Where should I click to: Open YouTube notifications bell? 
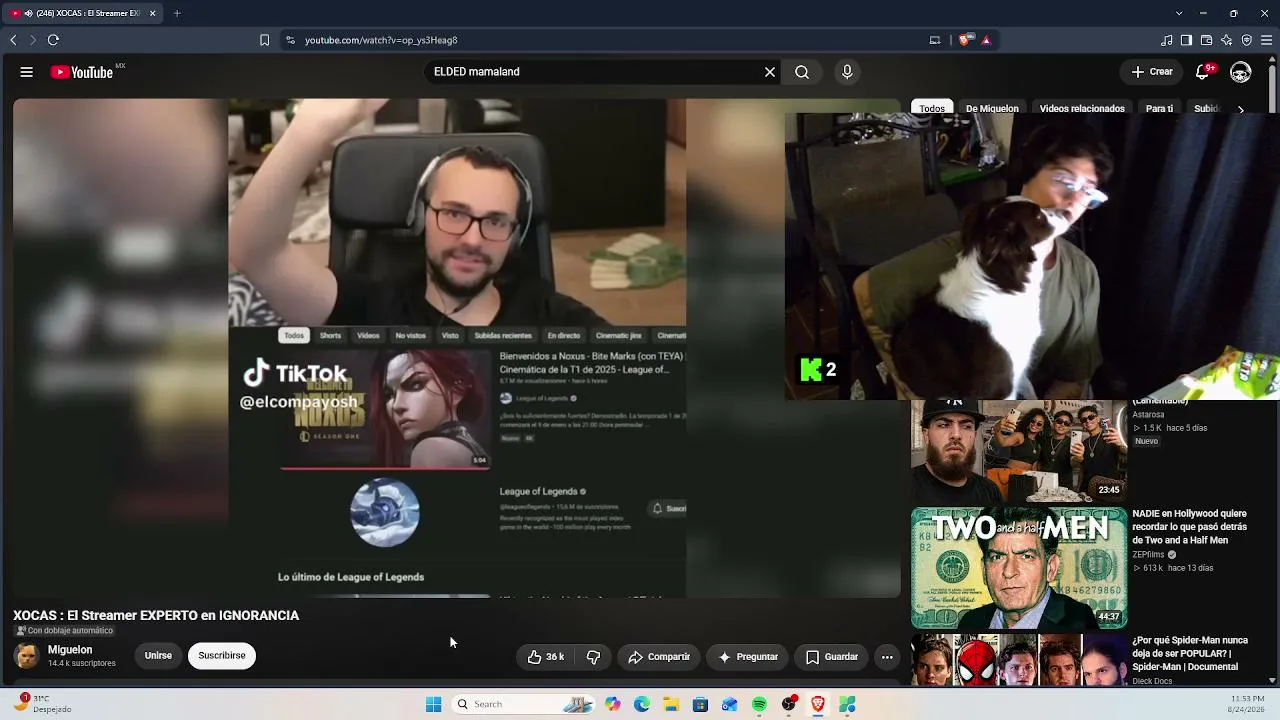click(1203, 72)
